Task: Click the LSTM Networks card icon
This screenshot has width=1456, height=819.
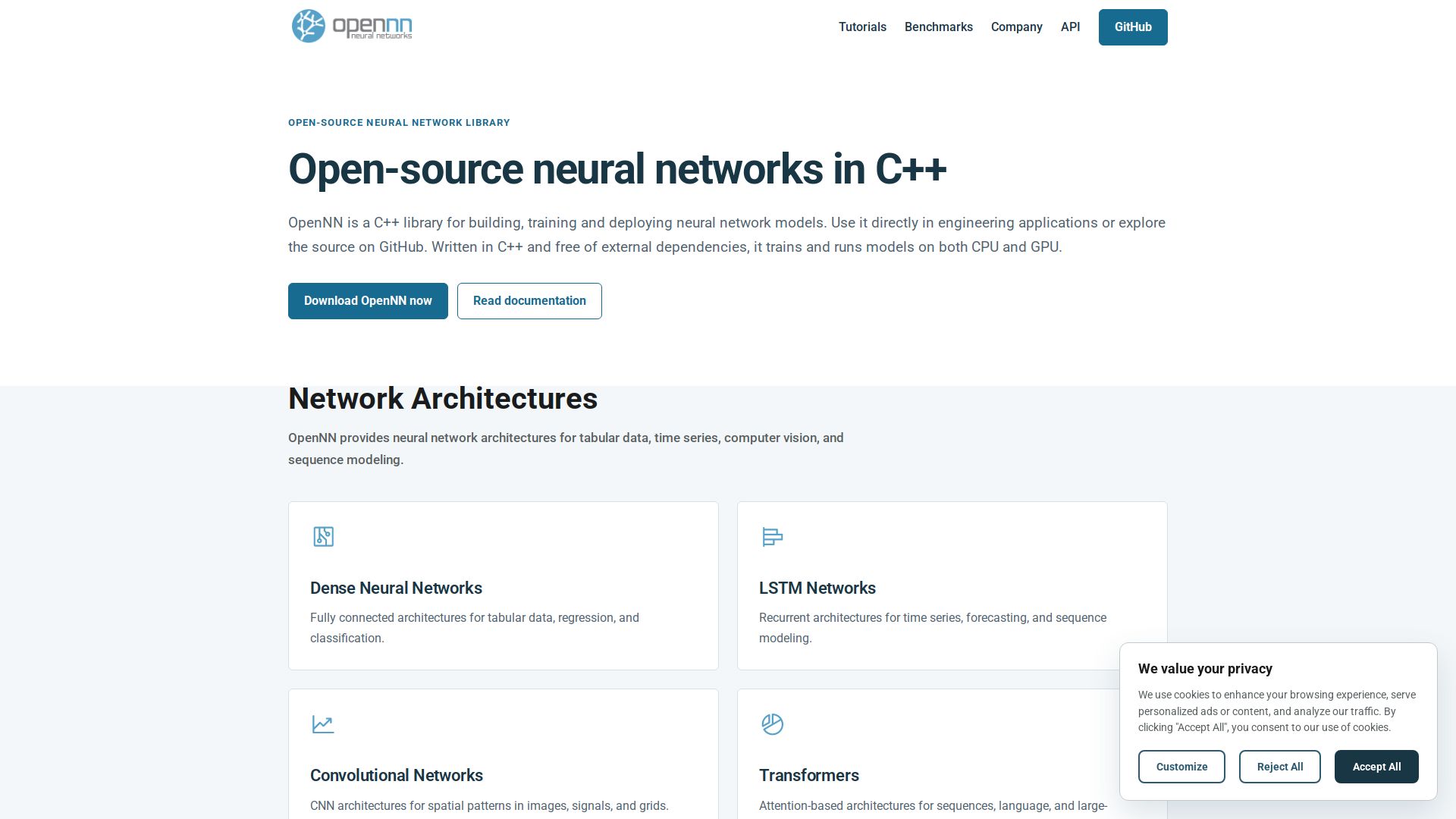Action: (x=772, y=537)
